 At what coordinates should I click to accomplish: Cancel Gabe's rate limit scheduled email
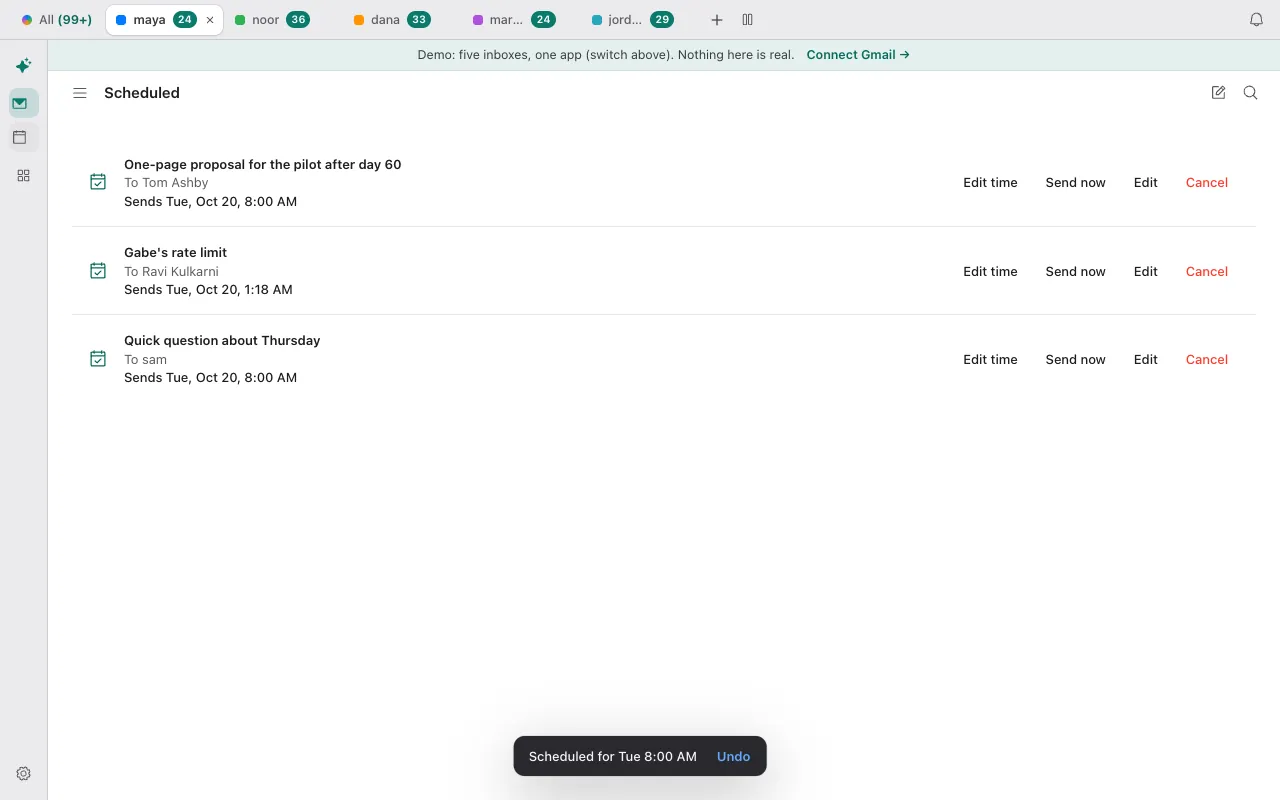[x=1207, y=271]
